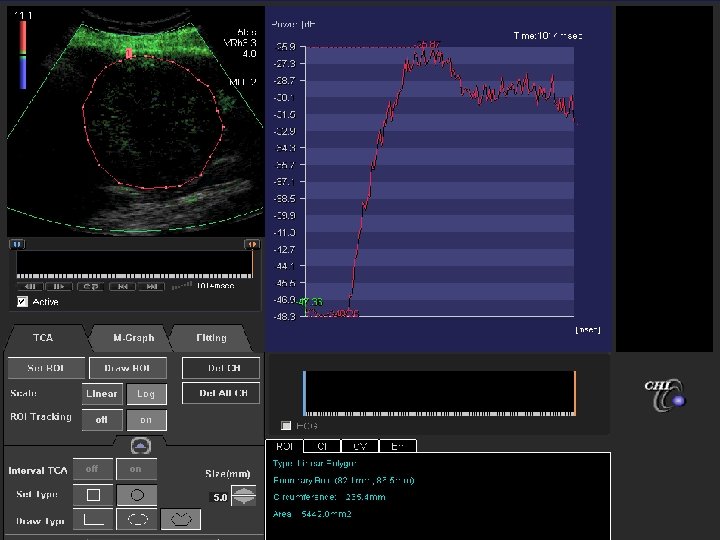This screenshot has width=720, height=540.
Task: Choose the line Draw Type icon
Action: [x=93, y=520]
